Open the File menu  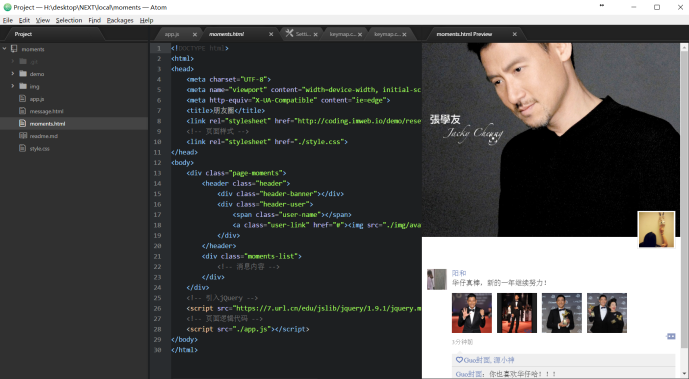tap(8, 20)
